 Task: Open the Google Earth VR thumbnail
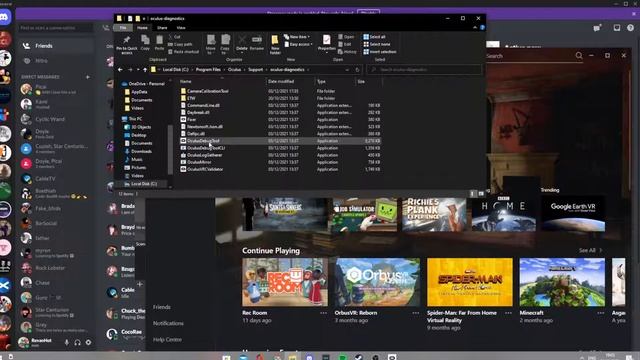pos(573,214)
